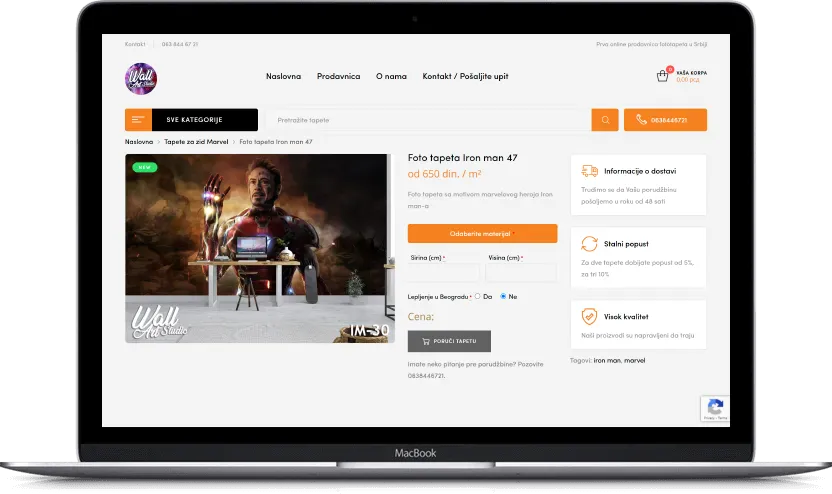Click the green NEW badge on product image
832x494 pixels.
pyautogui.click(x=144, y=167)
